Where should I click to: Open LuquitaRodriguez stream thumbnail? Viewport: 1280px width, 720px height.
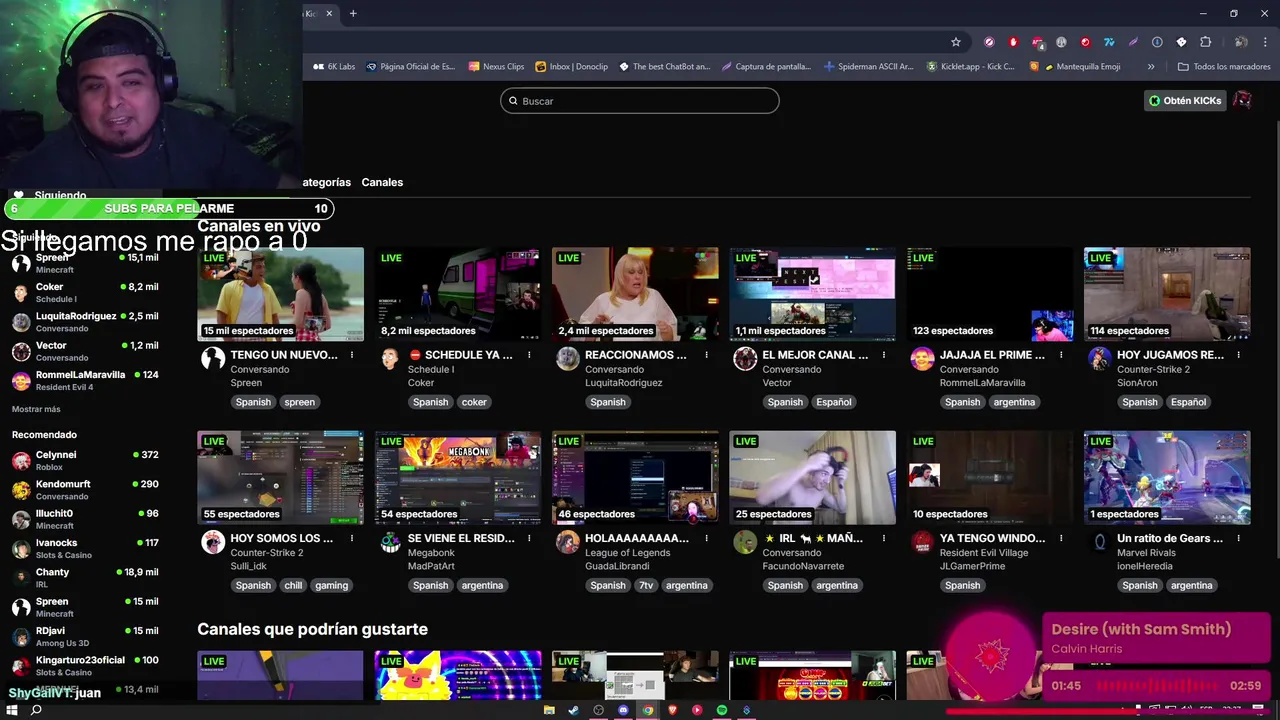click(635, 294)
